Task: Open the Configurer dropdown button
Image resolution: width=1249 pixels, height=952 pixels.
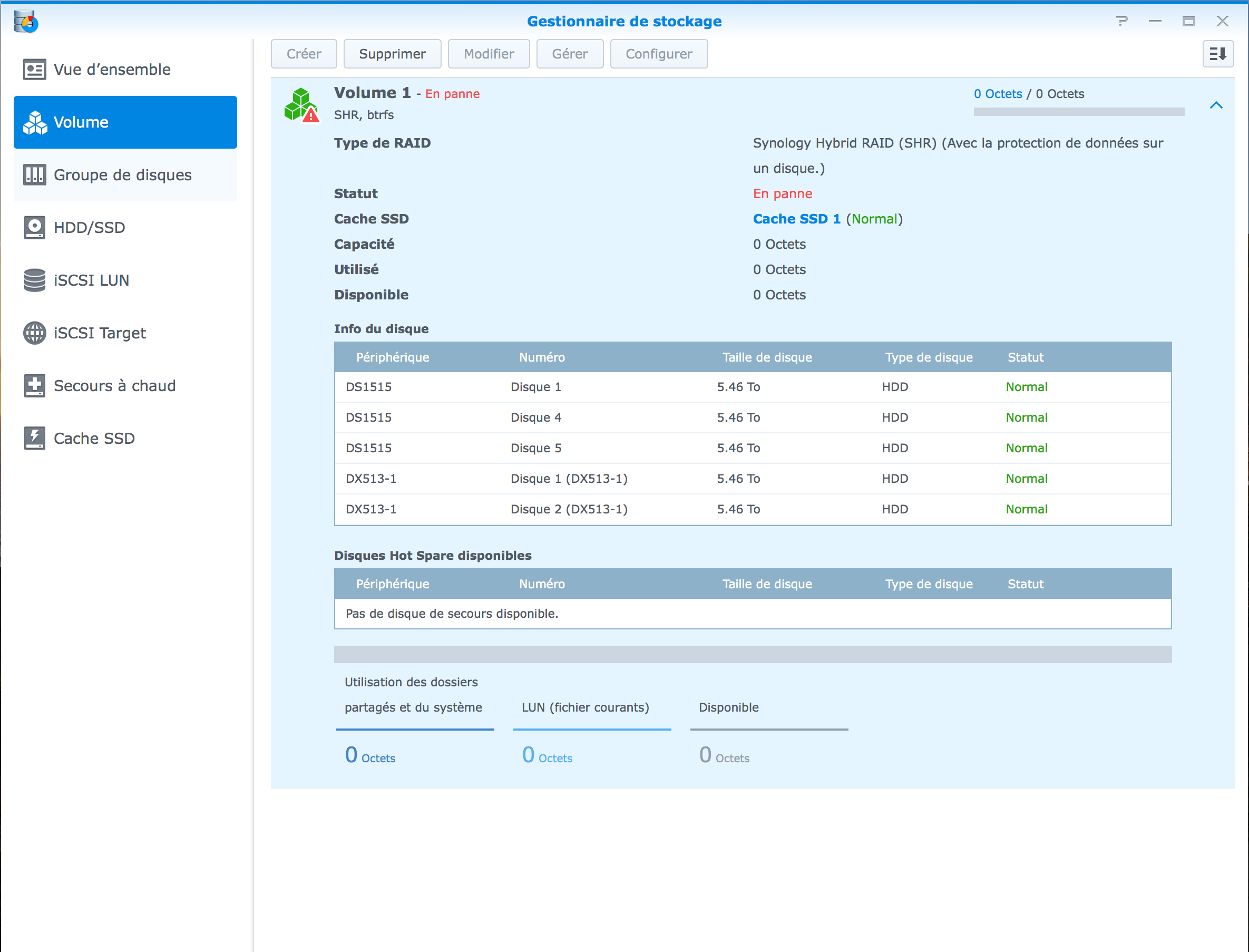Action: 658,54
